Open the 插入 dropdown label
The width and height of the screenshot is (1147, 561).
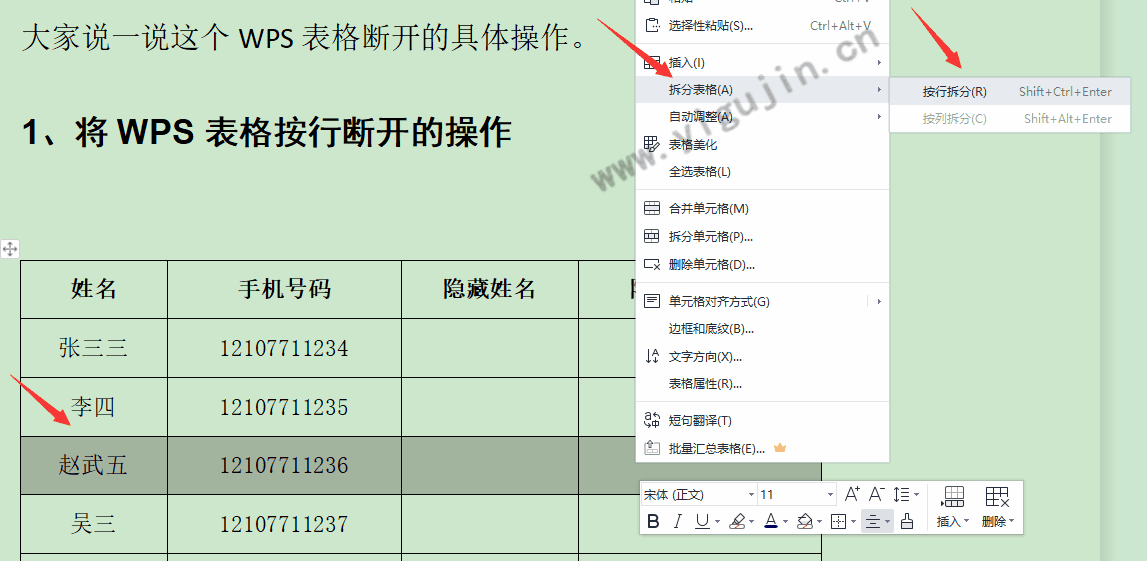(x=952, y=522)
